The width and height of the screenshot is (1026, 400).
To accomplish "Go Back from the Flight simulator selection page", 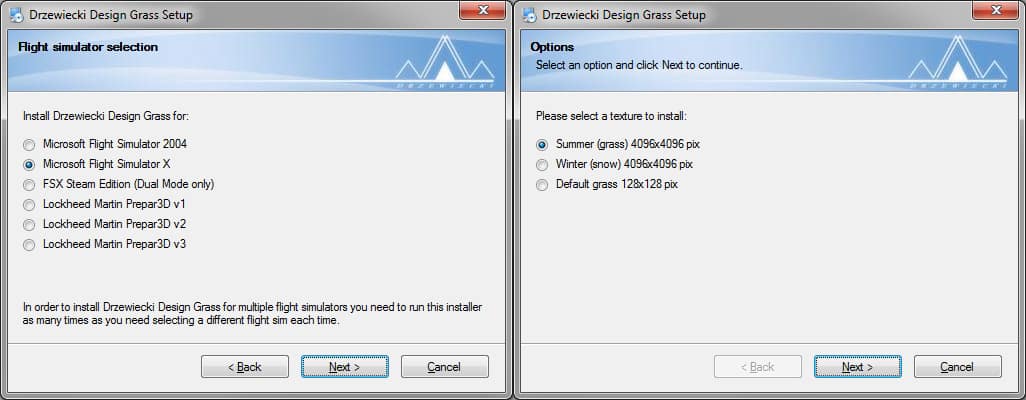I will [245, 367].
